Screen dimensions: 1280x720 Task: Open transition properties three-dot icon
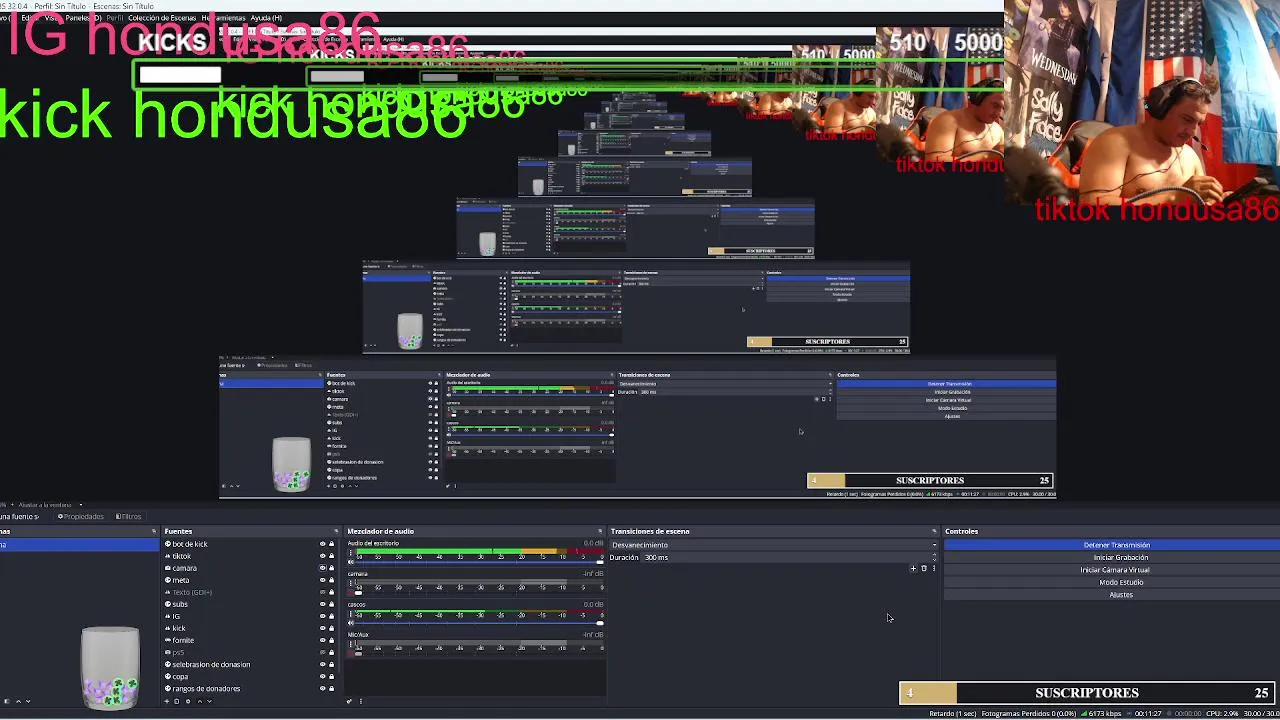click(934, 568)
